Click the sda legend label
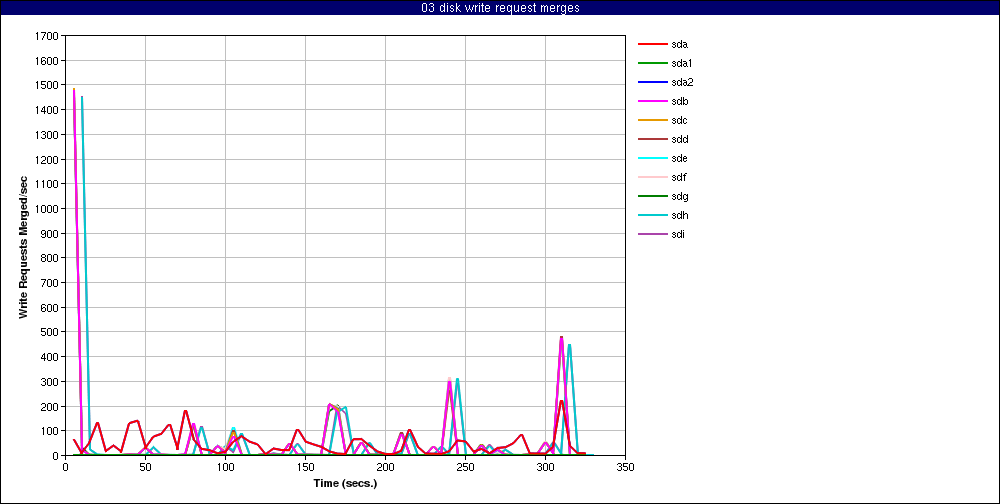The height and width of the screenshot is (504, 1000). click(x=679, y=45)
